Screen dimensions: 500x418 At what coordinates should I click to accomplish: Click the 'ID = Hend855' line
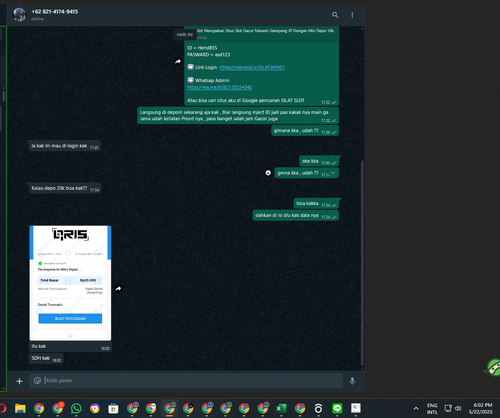[202, 48]
